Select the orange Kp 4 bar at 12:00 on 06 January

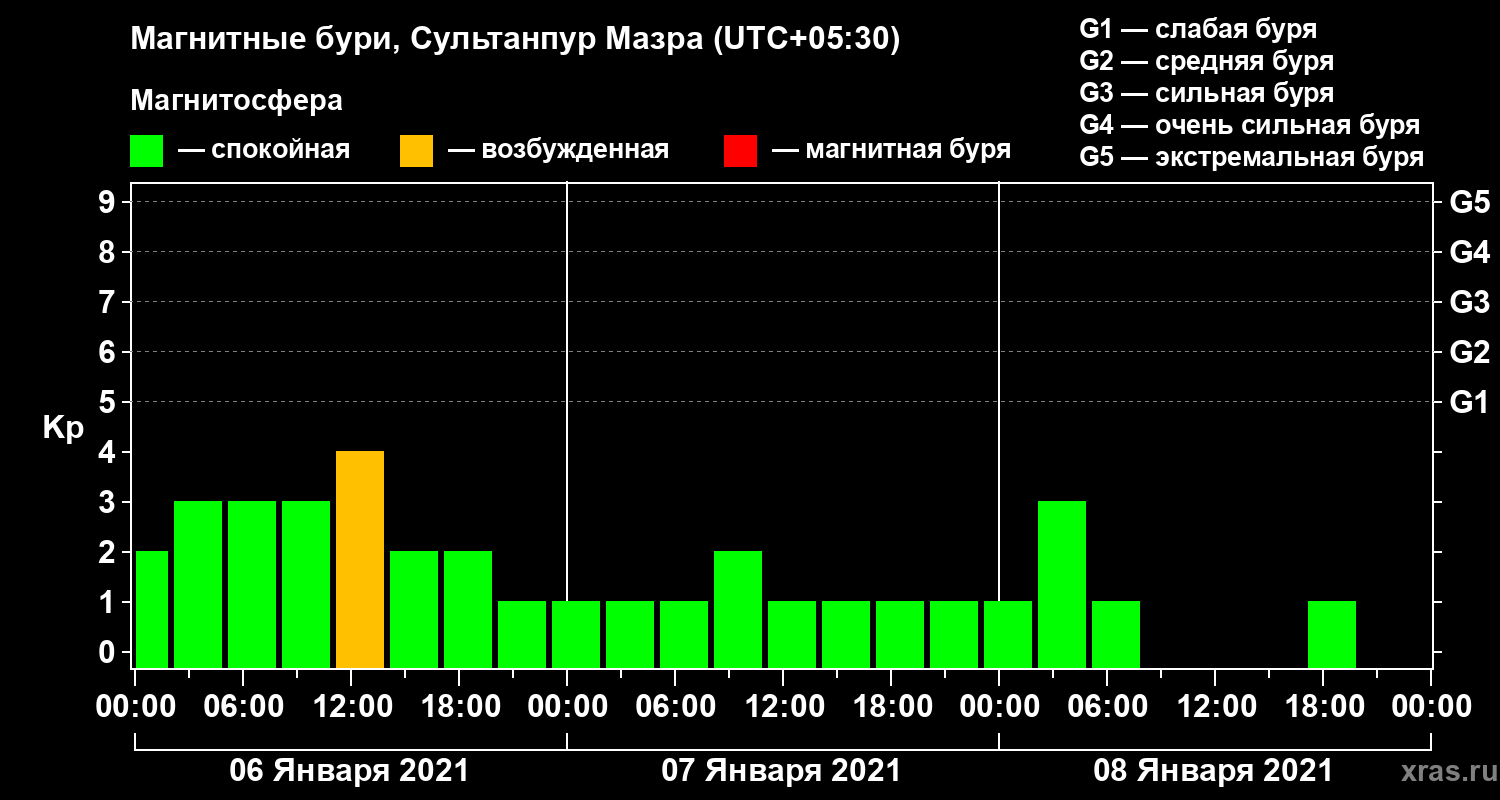pyautogui.click(x=360, y=560)
